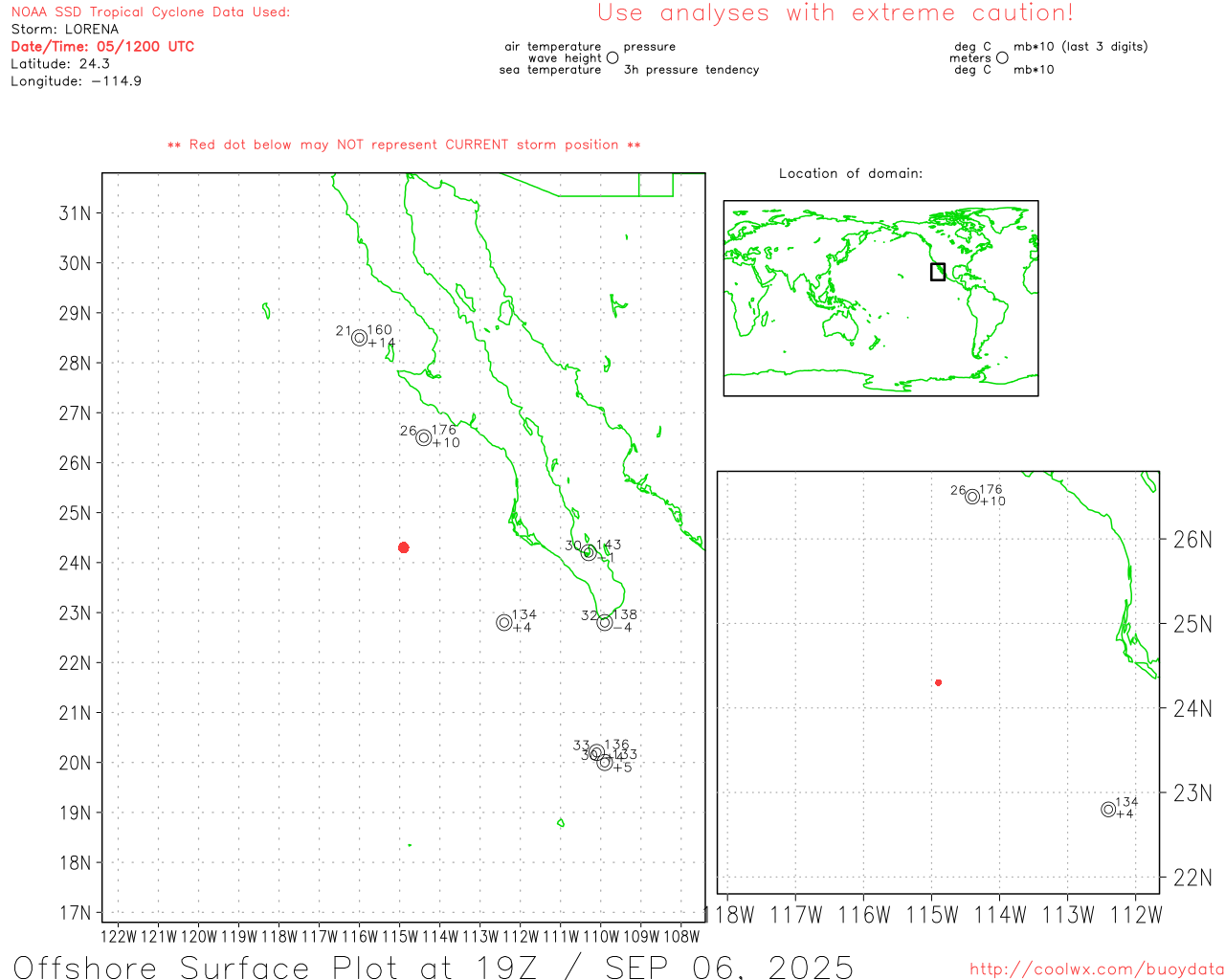The width and height of the screenshot is (1225, 980).
Task: Click the 122W longitude label on main map
Action: tap(119, 937)
